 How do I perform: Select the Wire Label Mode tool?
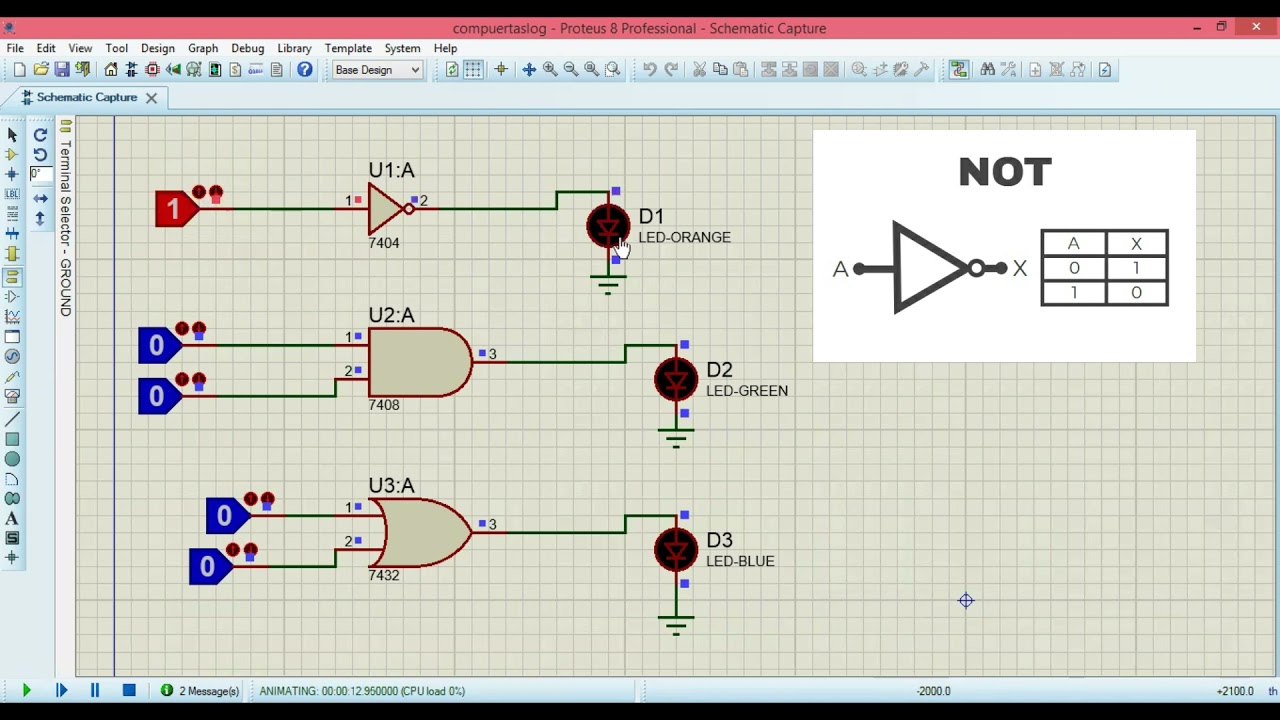pyautogui.click(x=12, y=194)
